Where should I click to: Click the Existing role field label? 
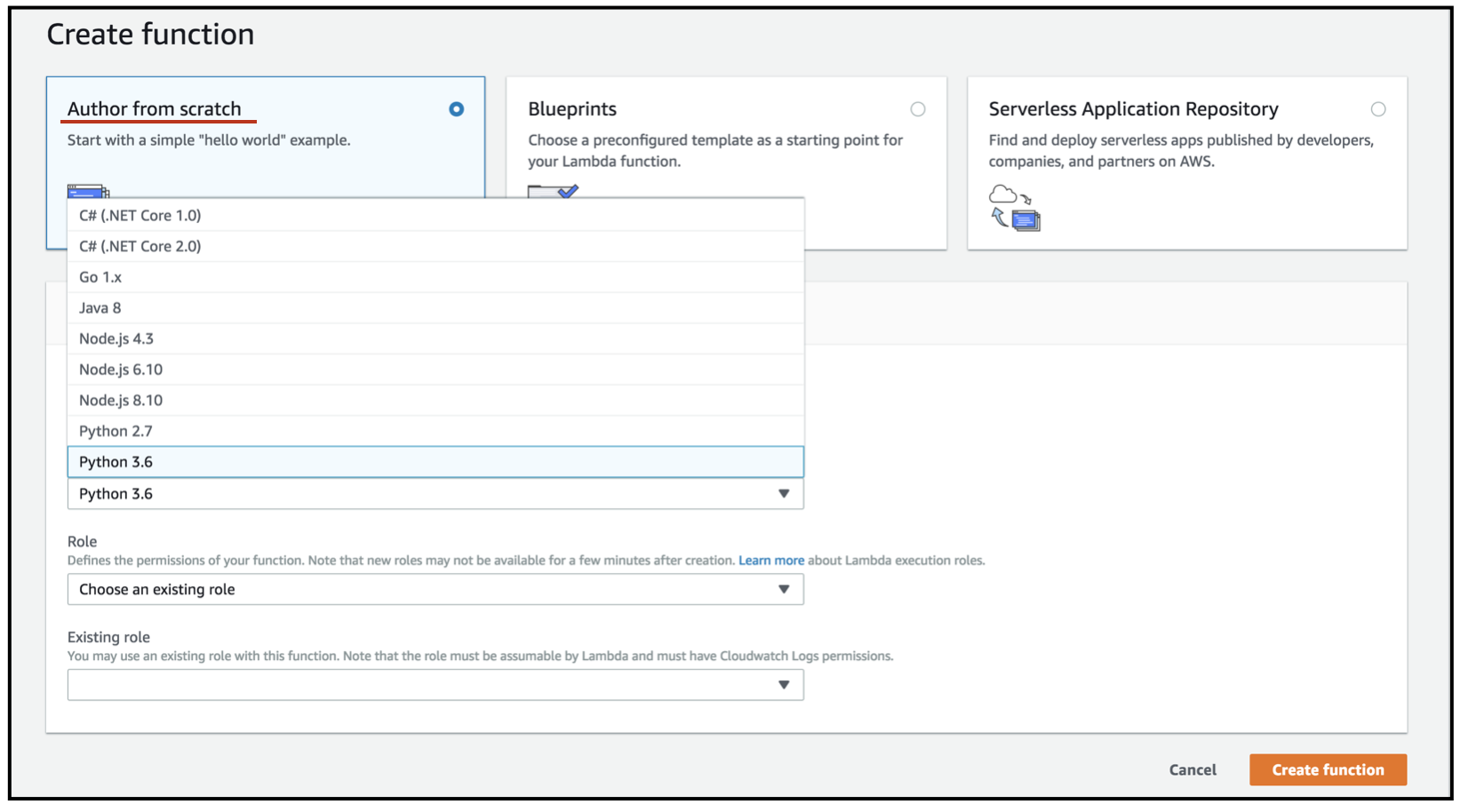[x=108, y=637]
